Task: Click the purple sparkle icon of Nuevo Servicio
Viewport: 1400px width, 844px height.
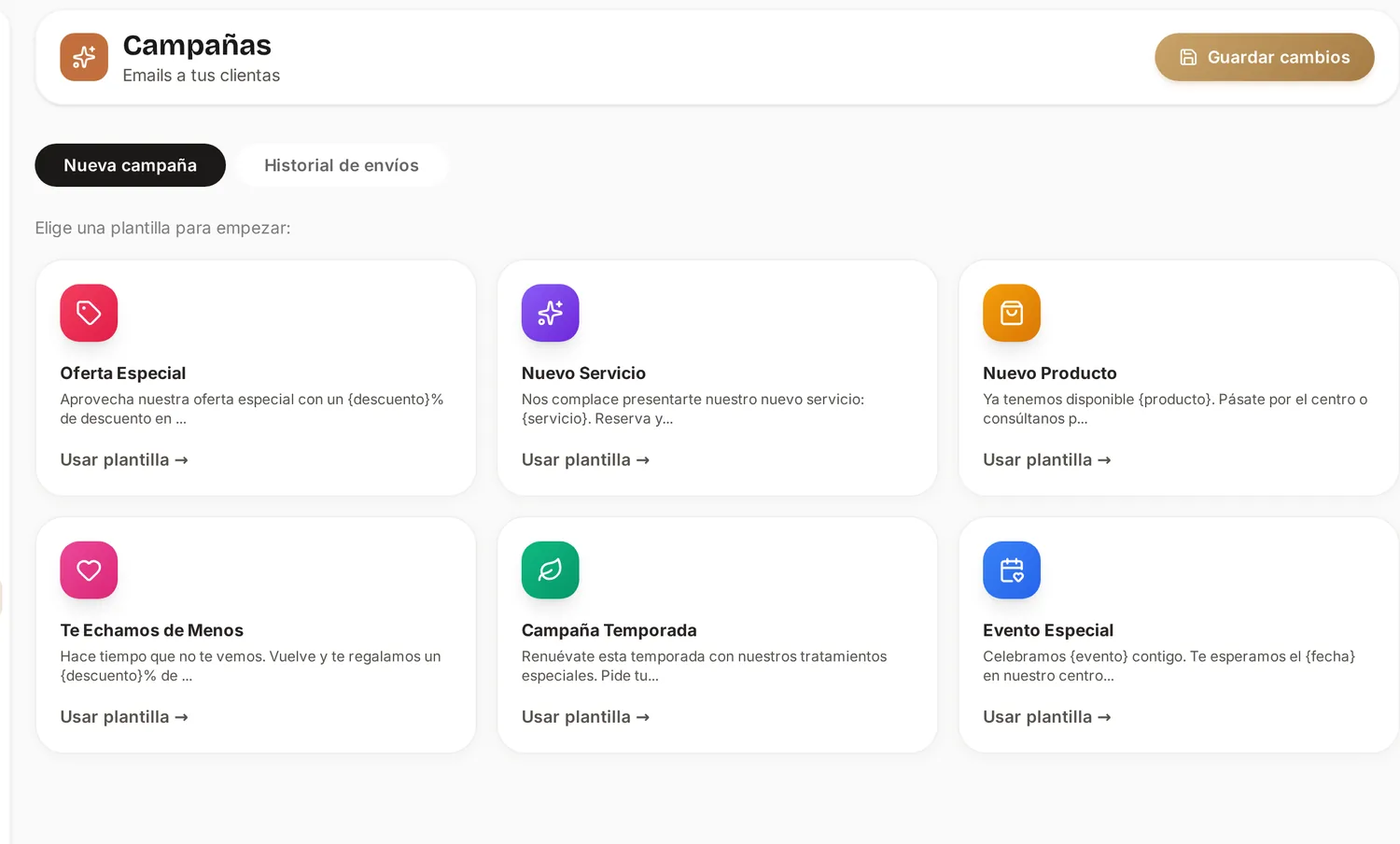Action: tap(550, 313)
